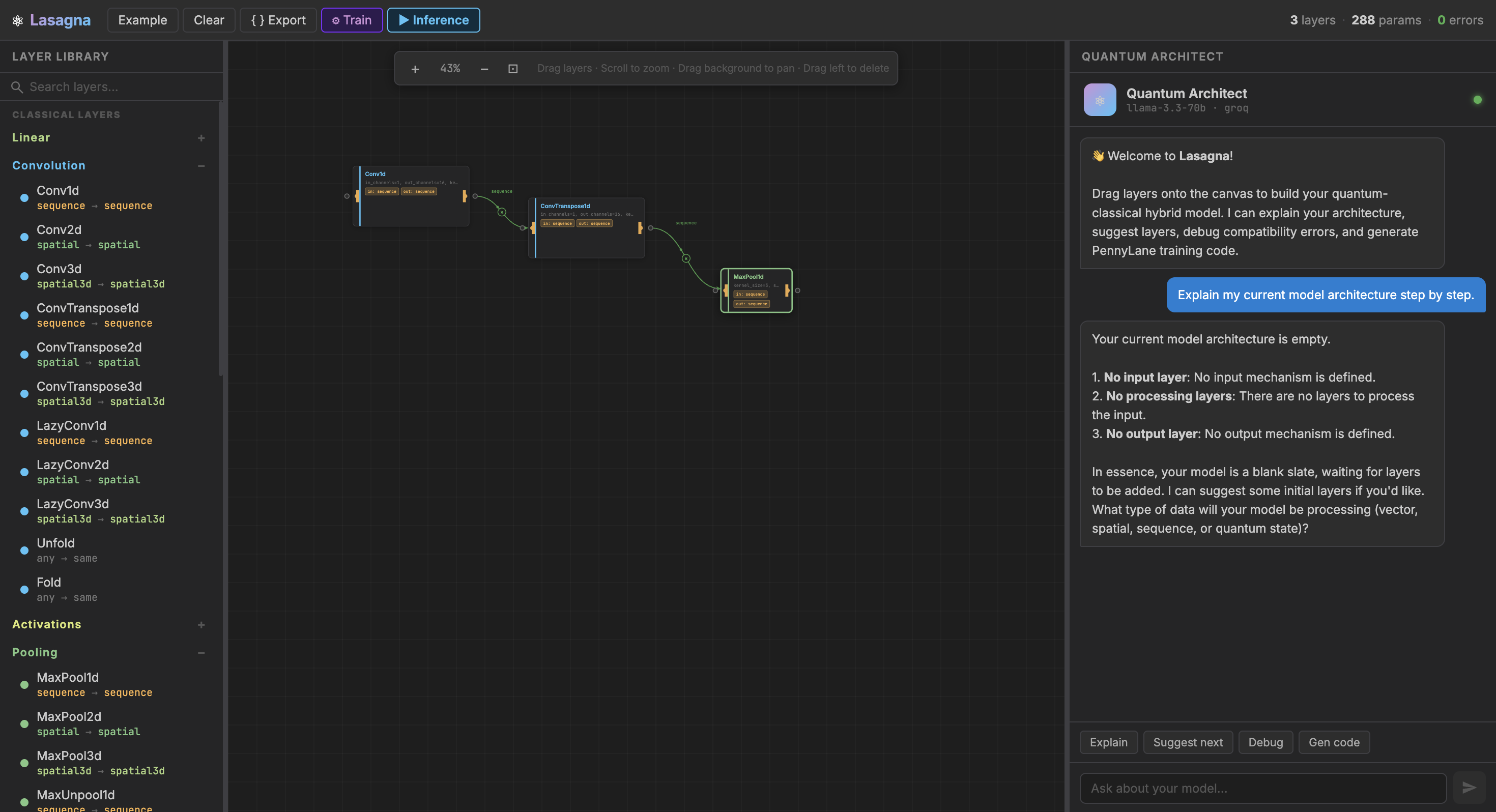The image size is (1496, 812).
Task: Click the fit-to-view canvas icon
Action: click(x=513, y=69)
